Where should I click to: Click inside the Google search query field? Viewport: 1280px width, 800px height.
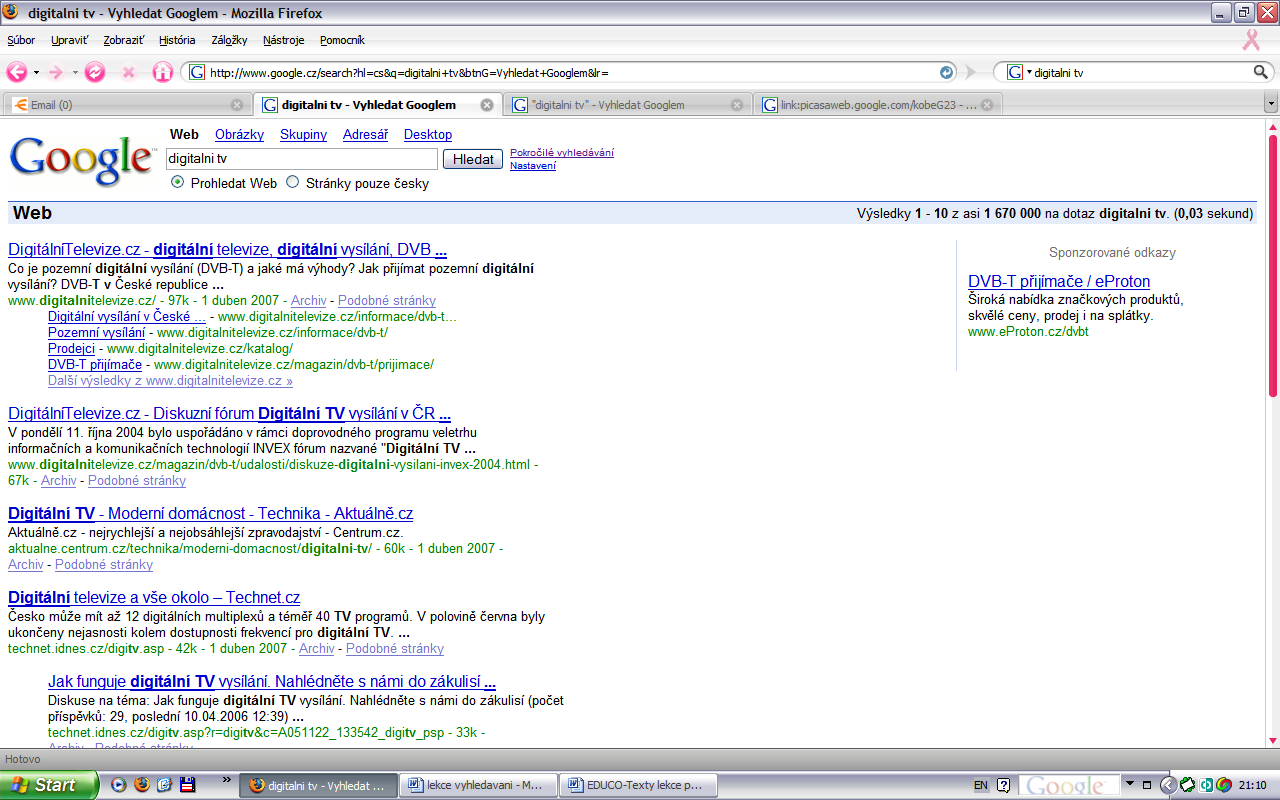301,159
